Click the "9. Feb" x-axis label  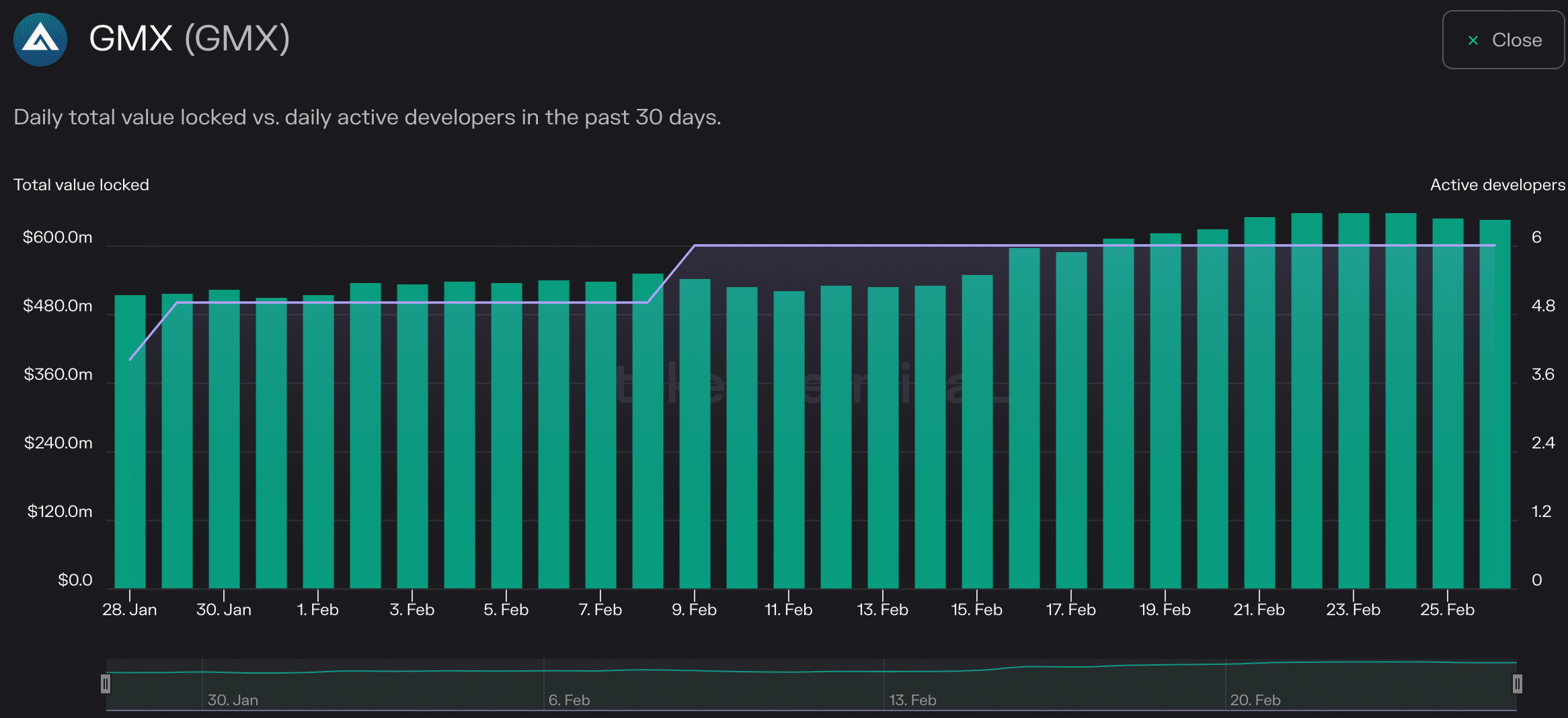tap(695, 610)
